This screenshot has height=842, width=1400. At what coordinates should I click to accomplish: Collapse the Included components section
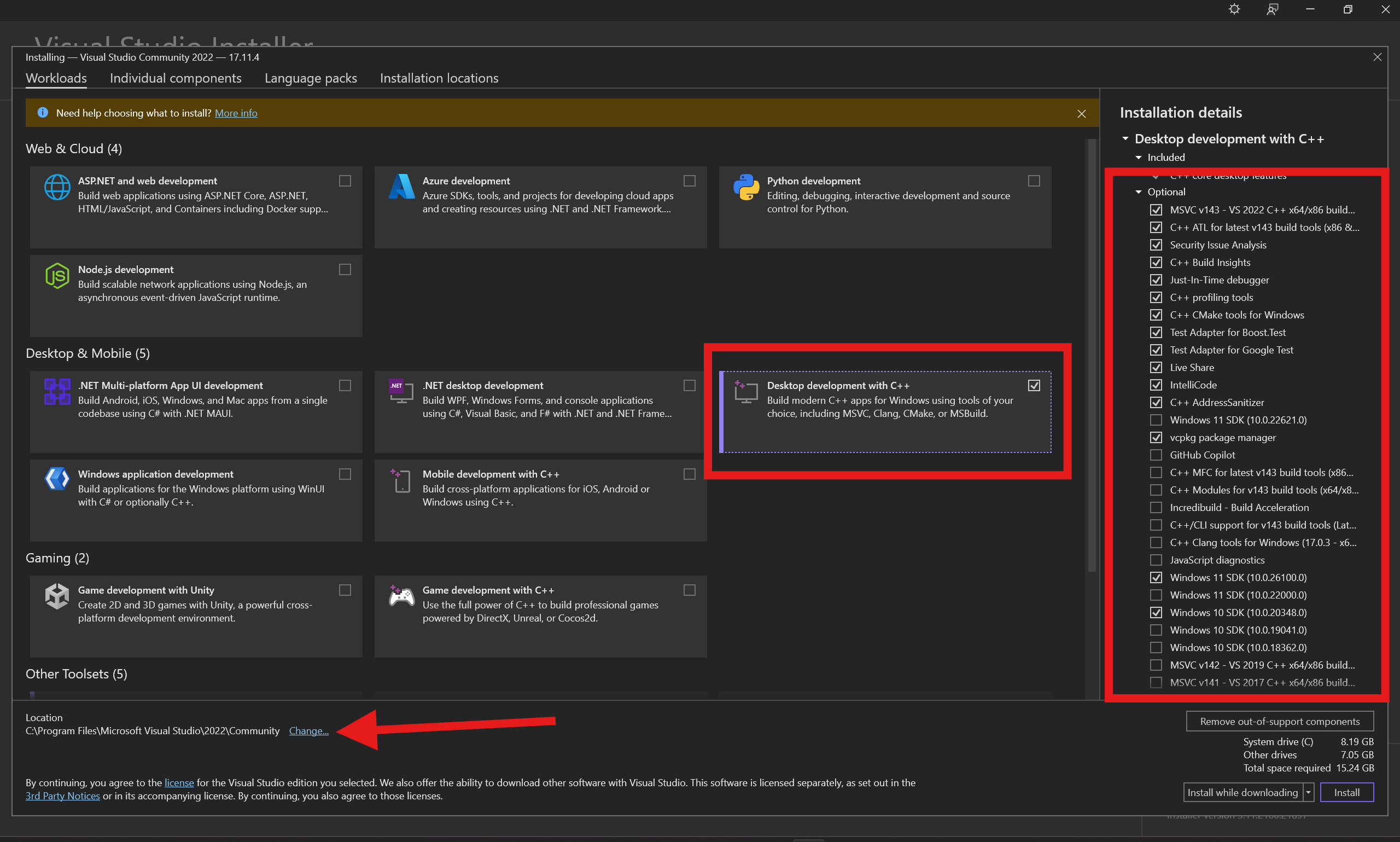(1138, 157)
